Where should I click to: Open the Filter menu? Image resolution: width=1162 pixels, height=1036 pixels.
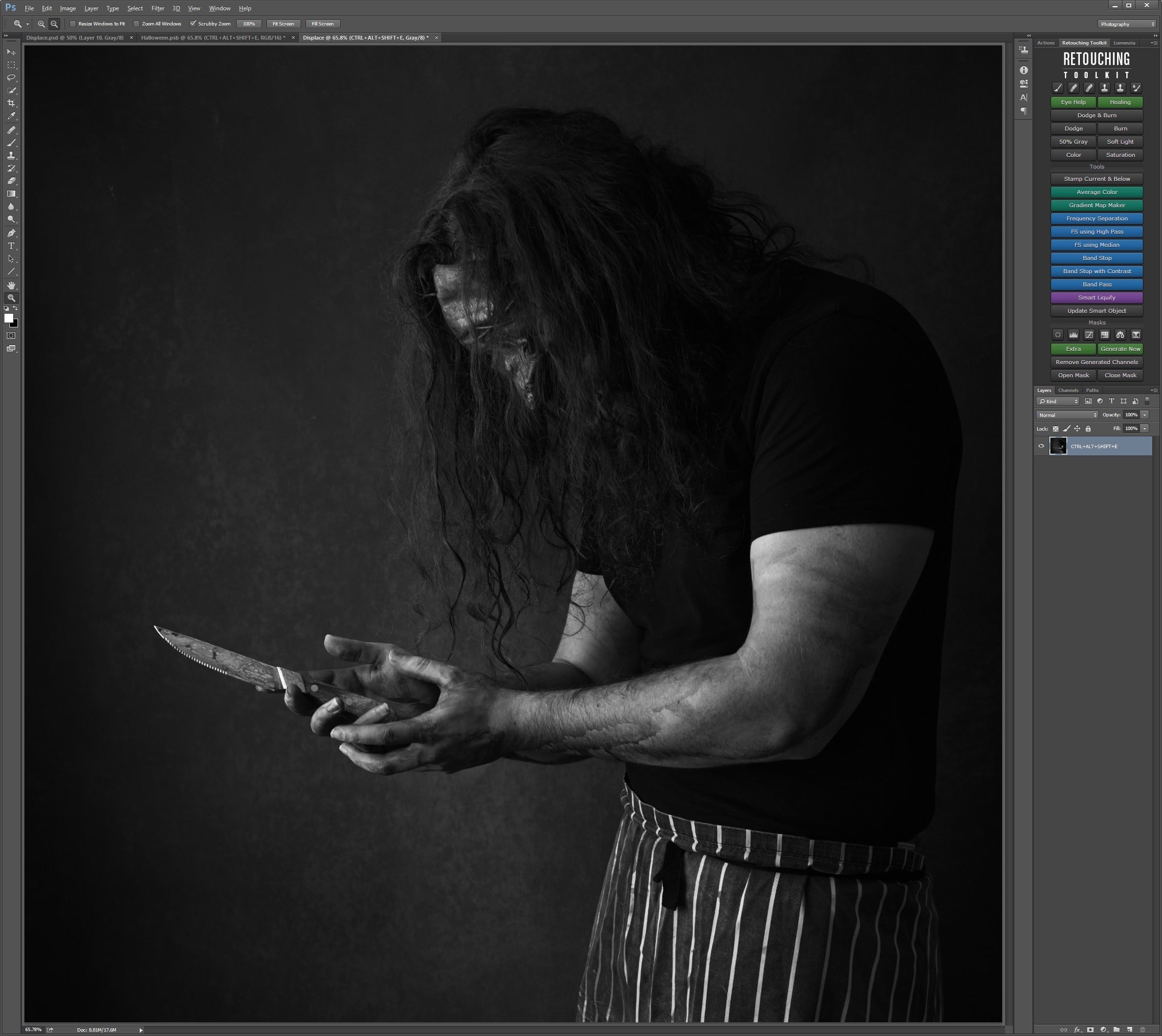pos(158,8)
